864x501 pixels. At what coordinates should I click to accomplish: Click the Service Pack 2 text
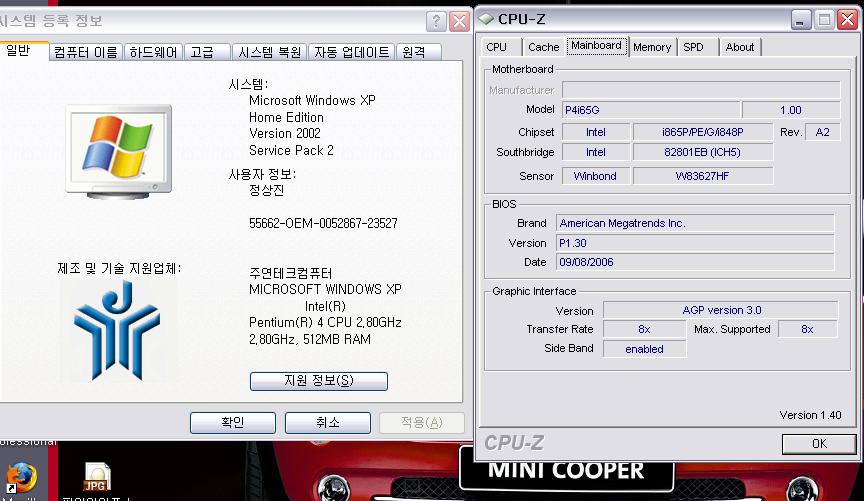click(291, 150)
